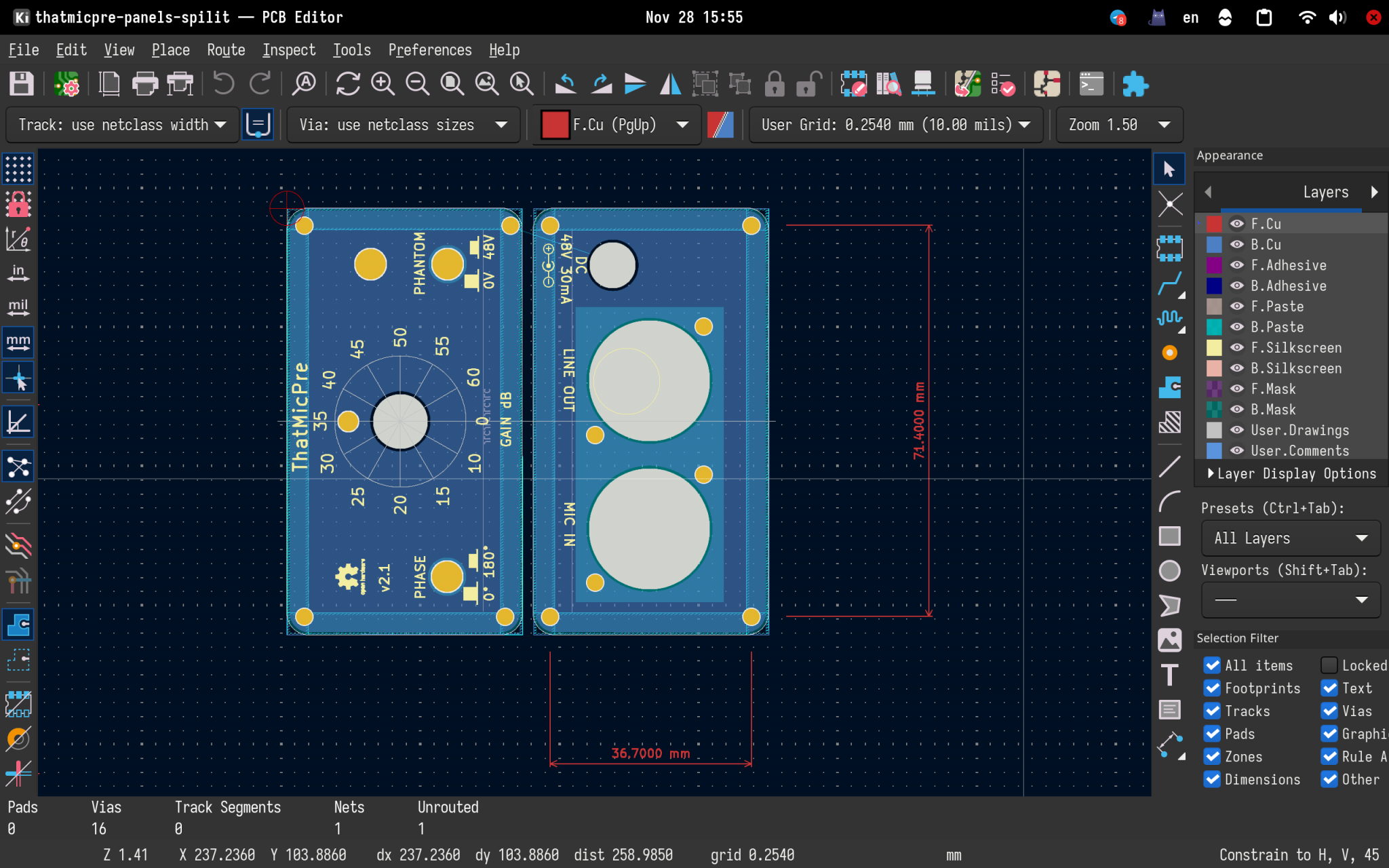The width and height of the screenshot is (1389, 868).
Task: Open the File menu
Action: 23,50
